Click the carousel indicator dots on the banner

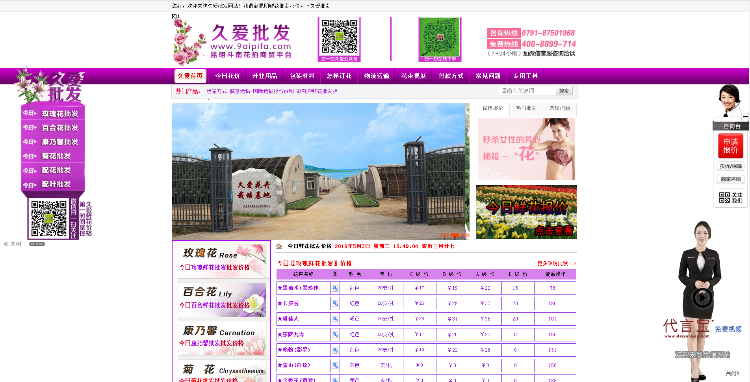(x=454, y=235)
